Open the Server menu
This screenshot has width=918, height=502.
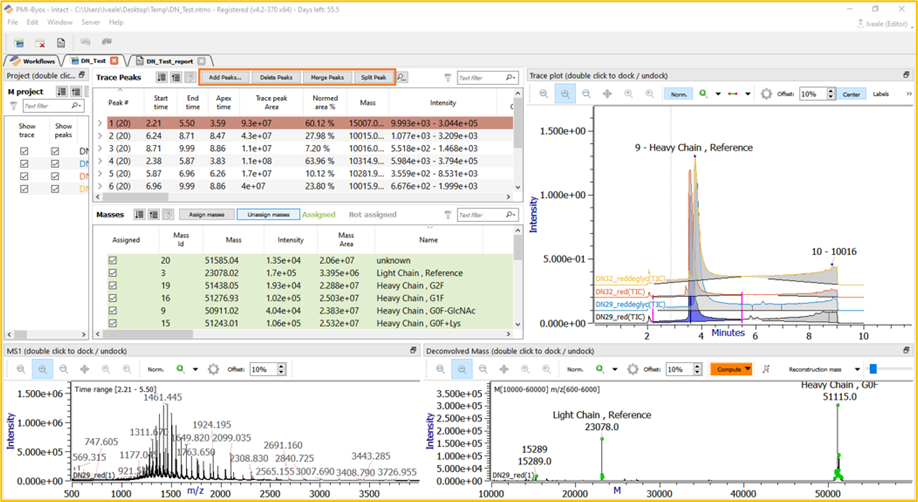(90, 21)
